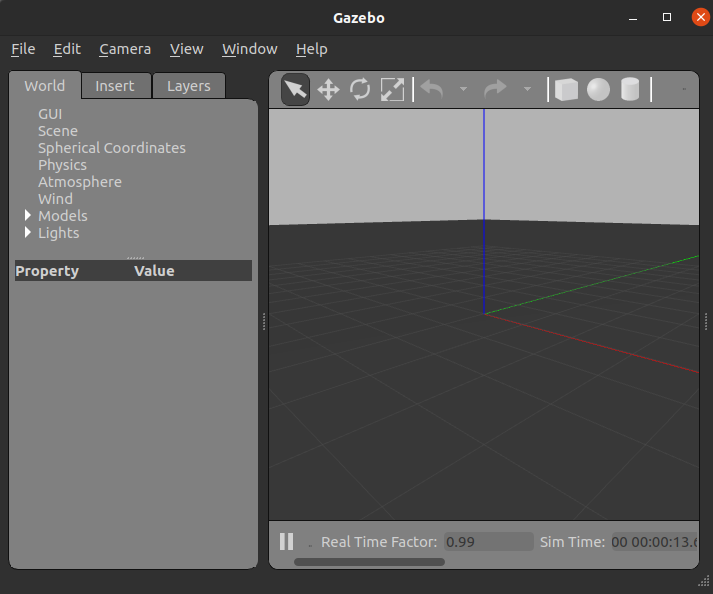Insert a sphere shape

coord(598,90)
